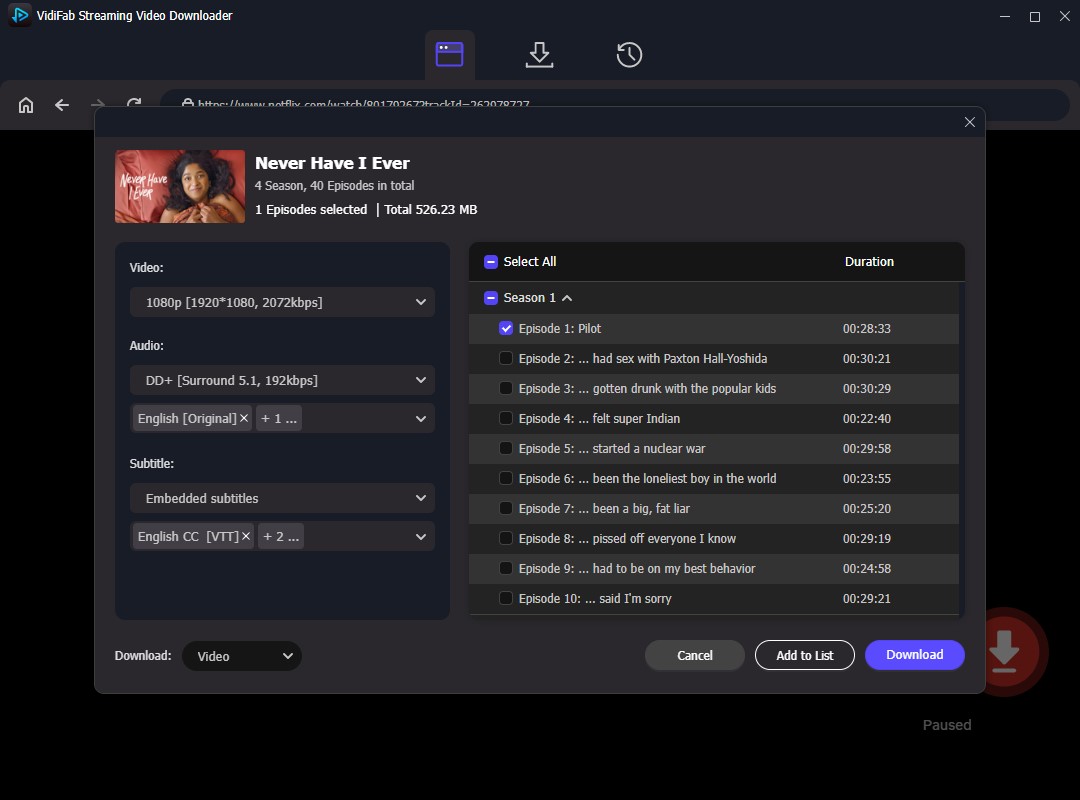Collapse the Season 1 episode list
The height and width of the screenshot is (800, 1080).
[567, 297]
